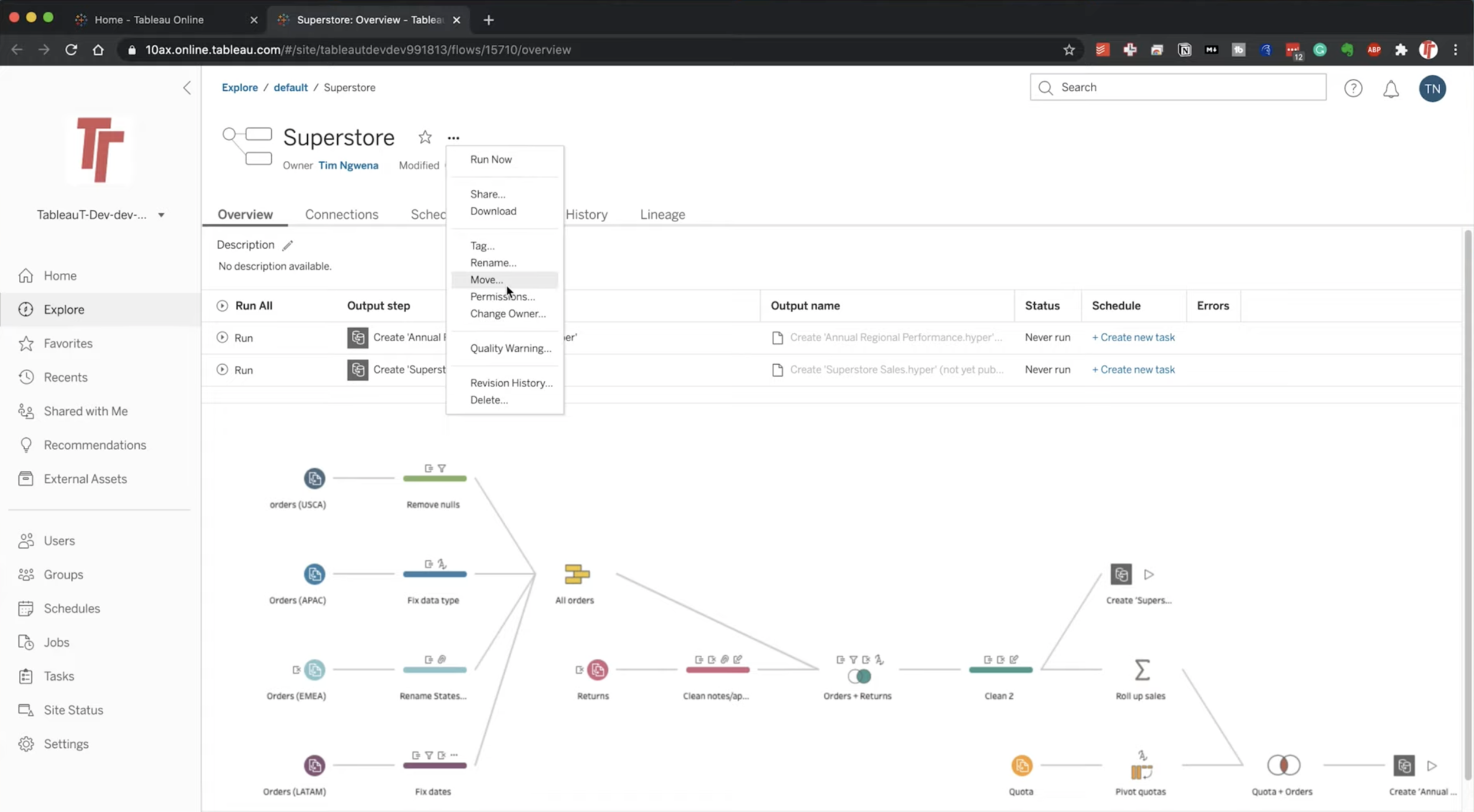1474x812 pixels.
Task: Click the Remove nulls clean step
Action: 435,478
